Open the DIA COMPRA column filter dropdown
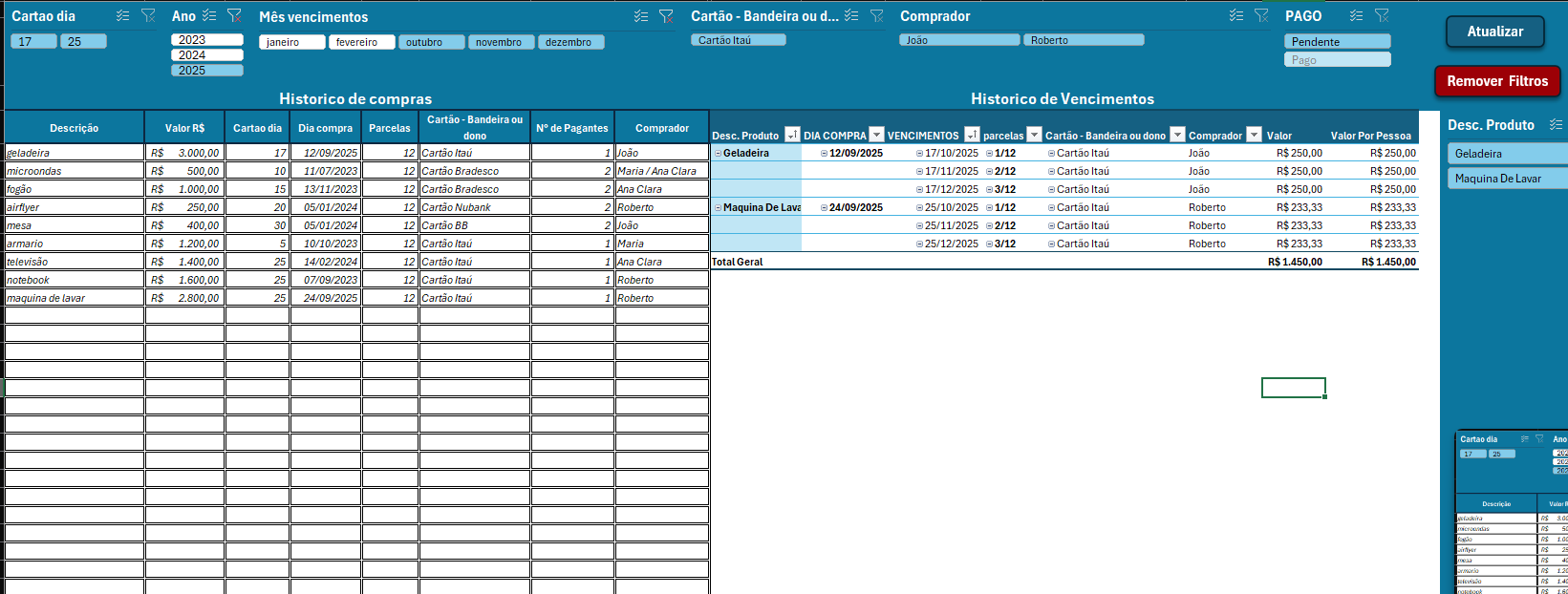Screen dimensions: 1568x594 coord(876,136)
